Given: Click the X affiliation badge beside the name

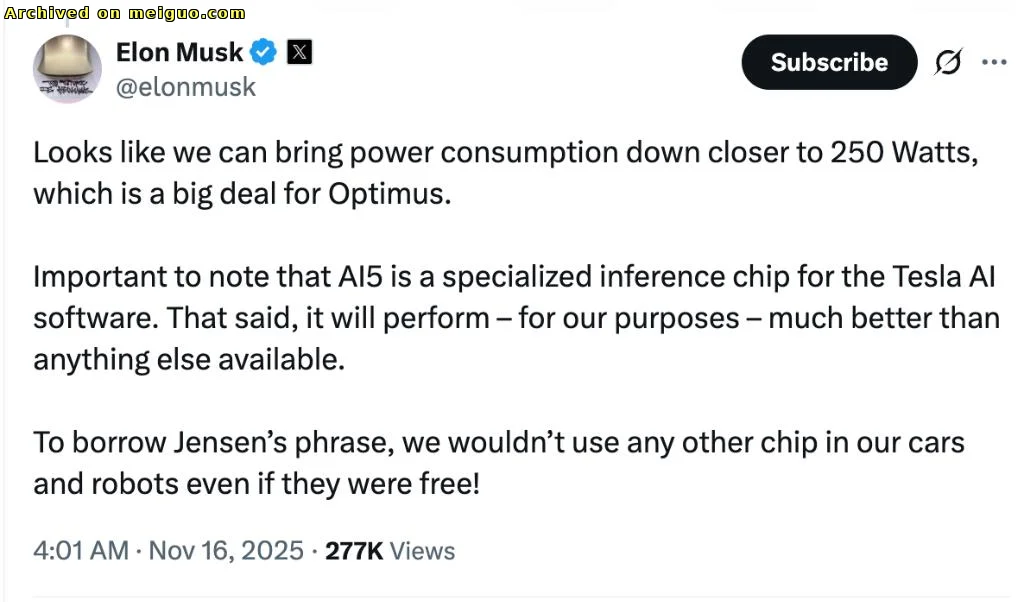Looking at the screenshot, I should click(299, 52).
